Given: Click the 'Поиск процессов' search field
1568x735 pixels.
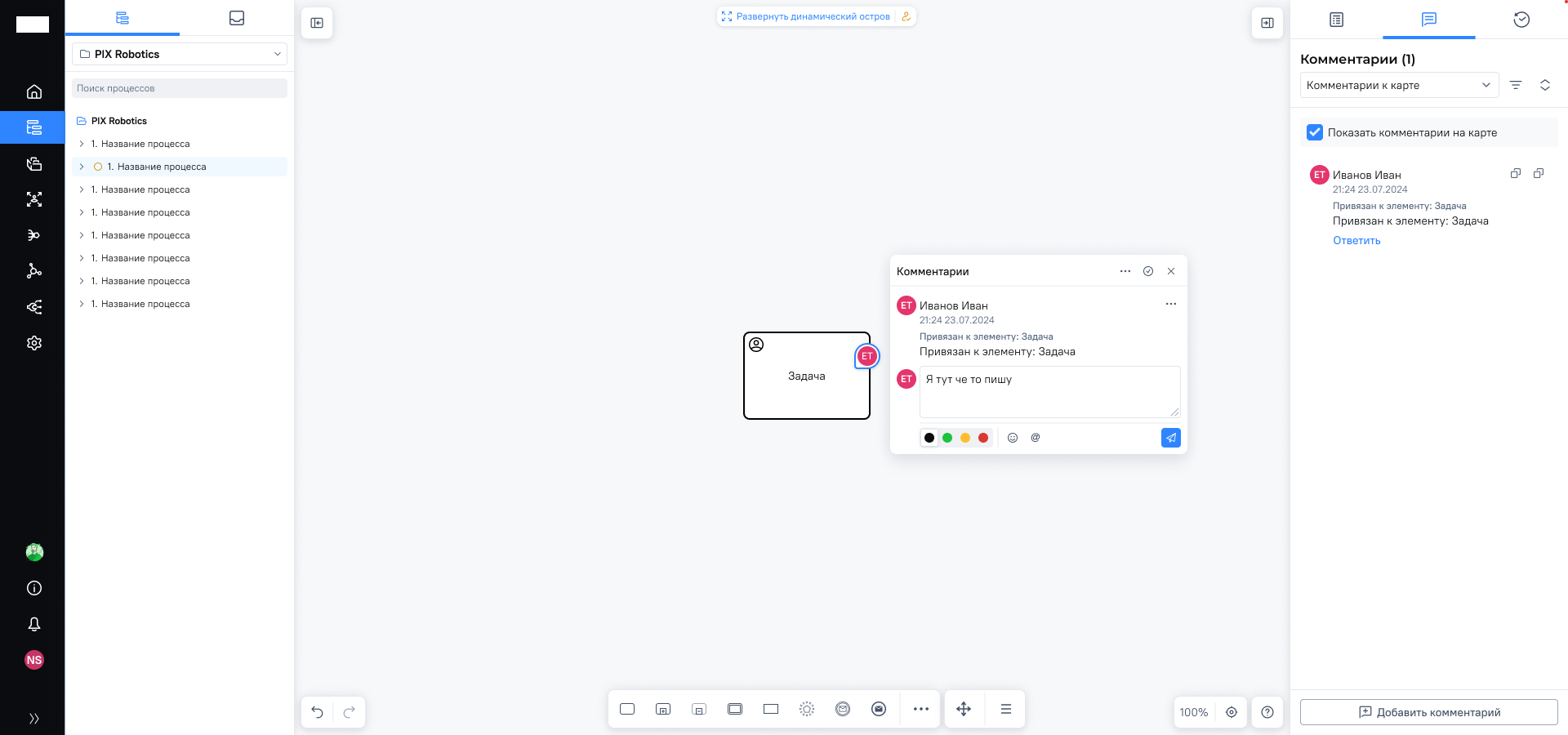Looking at the screenshot, I should (x=180, y=88).
